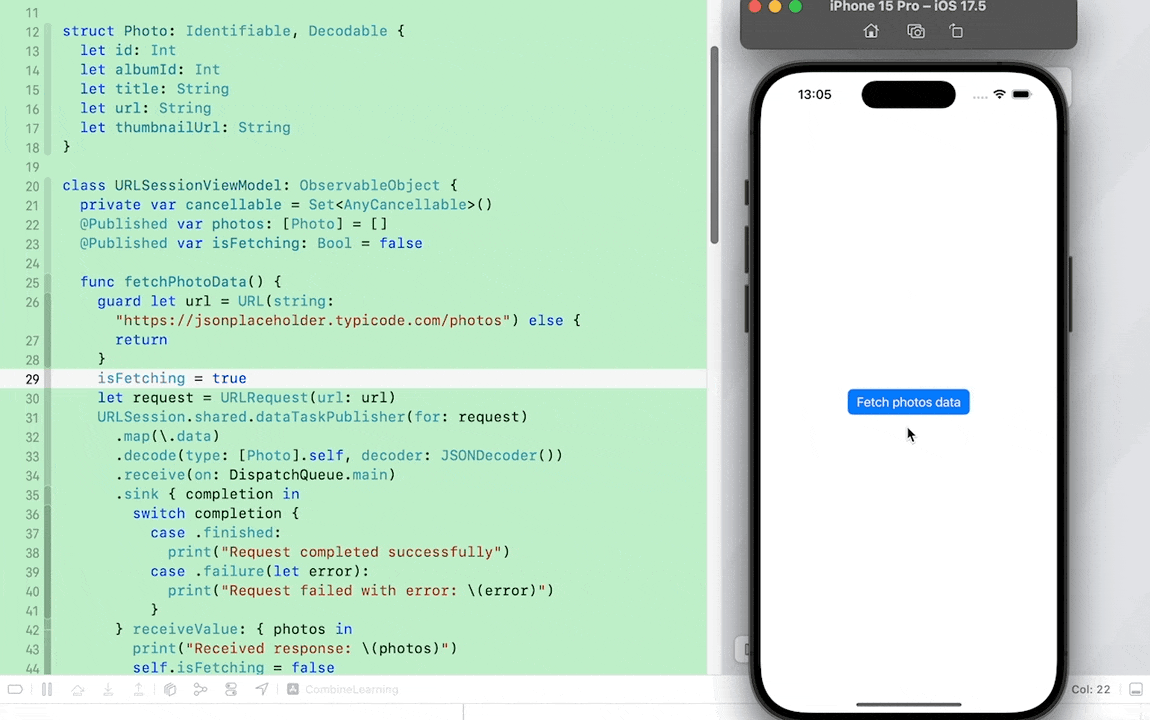Click the Step Out debug icon
Screen dimensions: 1150x720
[x=139, y=689]
